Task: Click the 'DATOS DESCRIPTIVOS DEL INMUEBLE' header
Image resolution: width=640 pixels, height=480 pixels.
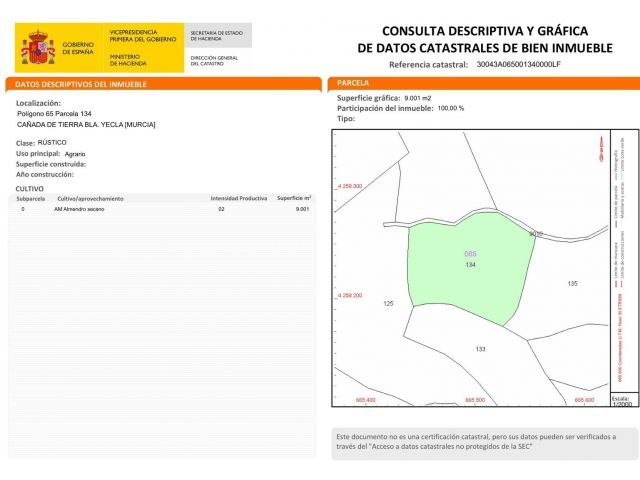Action: point(81,84)
